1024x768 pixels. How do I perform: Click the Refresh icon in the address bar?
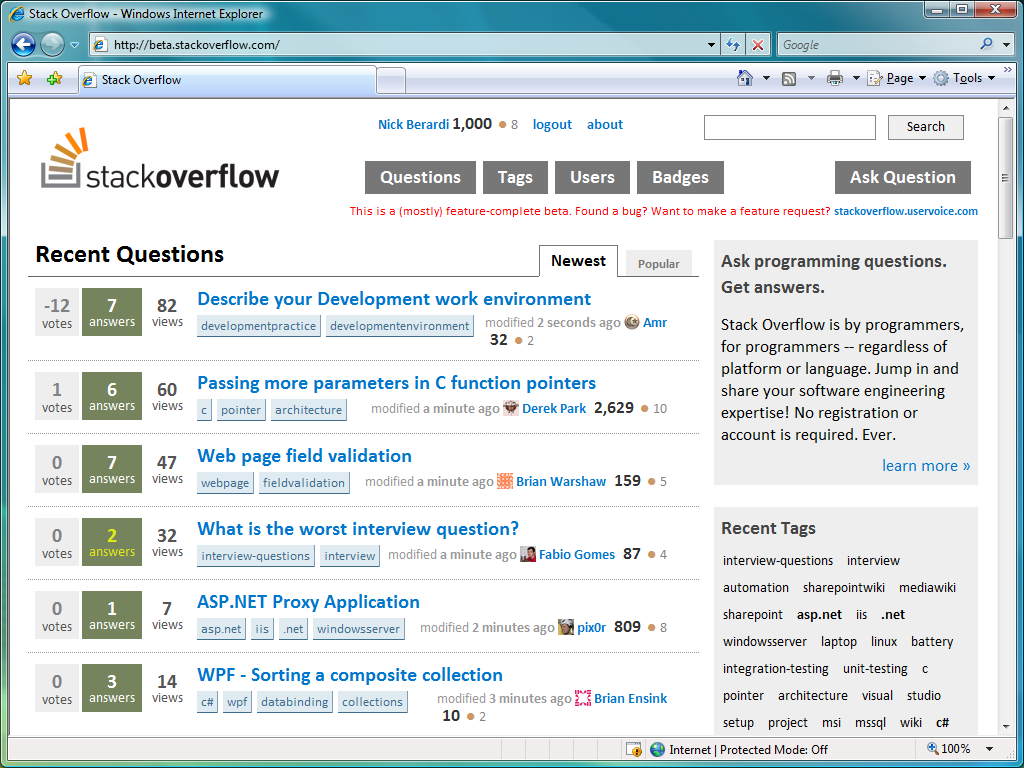733,44
